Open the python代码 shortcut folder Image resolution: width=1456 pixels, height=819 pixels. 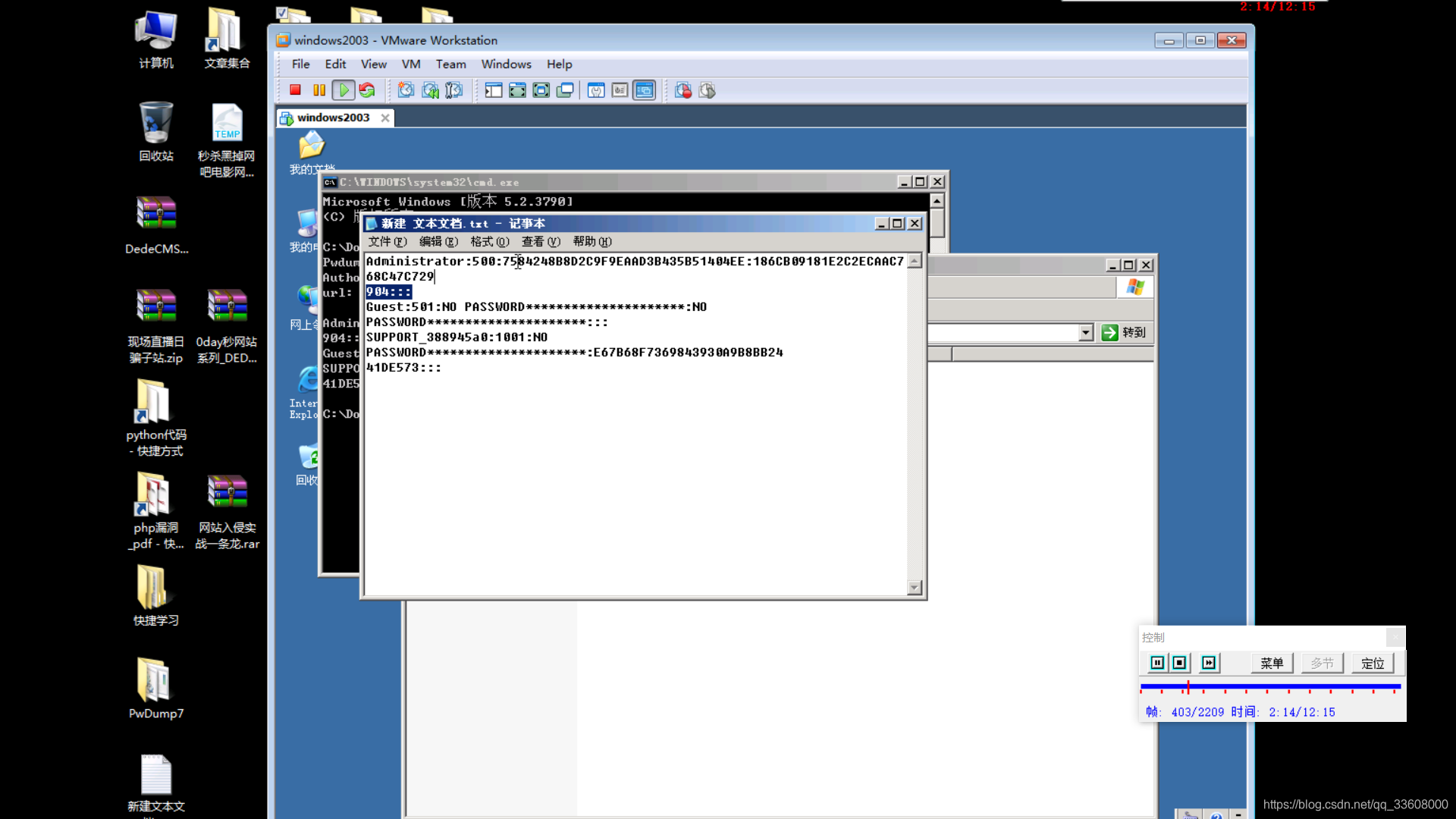coord(156,418)
